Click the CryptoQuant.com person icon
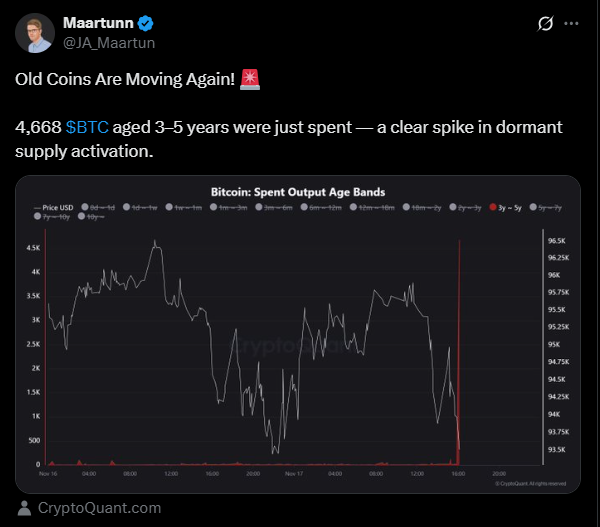The height and width of the screenshot is (527, 600). pos(25,507)
